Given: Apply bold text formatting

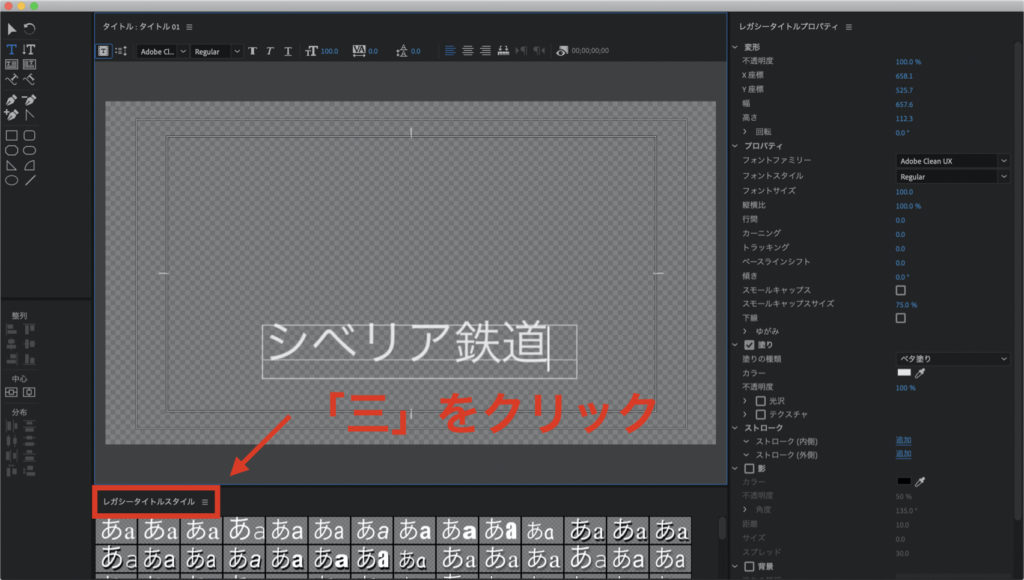Looking at the screenshot, I should tap(253, 51).
